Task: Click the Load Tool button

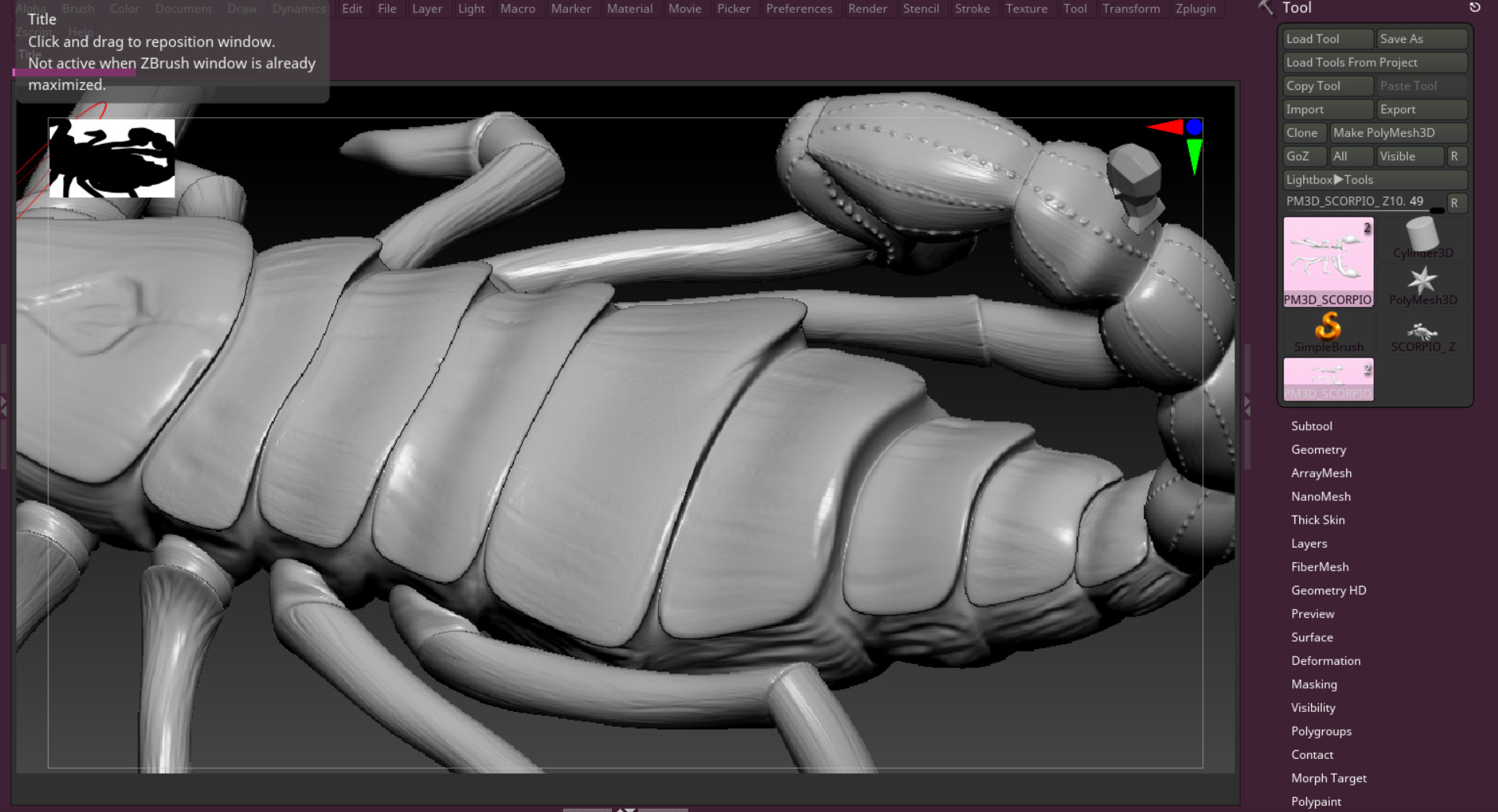Action: [x=1328, y=39]
